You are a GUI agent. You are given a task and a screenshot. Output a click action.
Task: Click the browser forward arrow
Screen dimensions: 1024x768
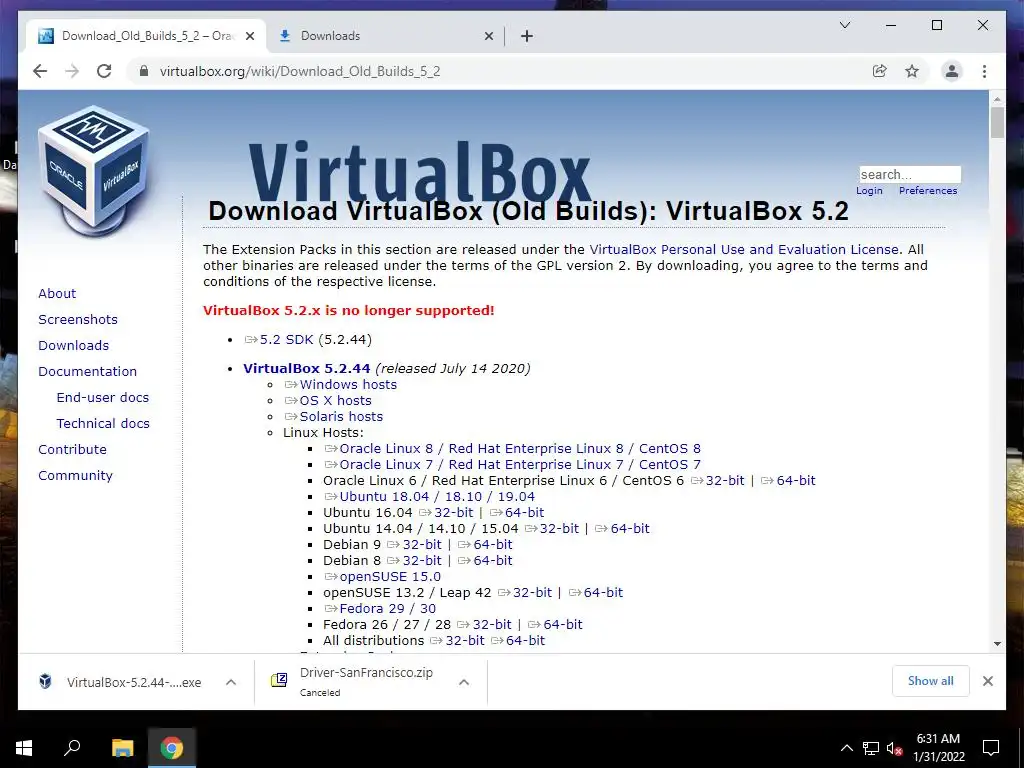coord(72,71)
